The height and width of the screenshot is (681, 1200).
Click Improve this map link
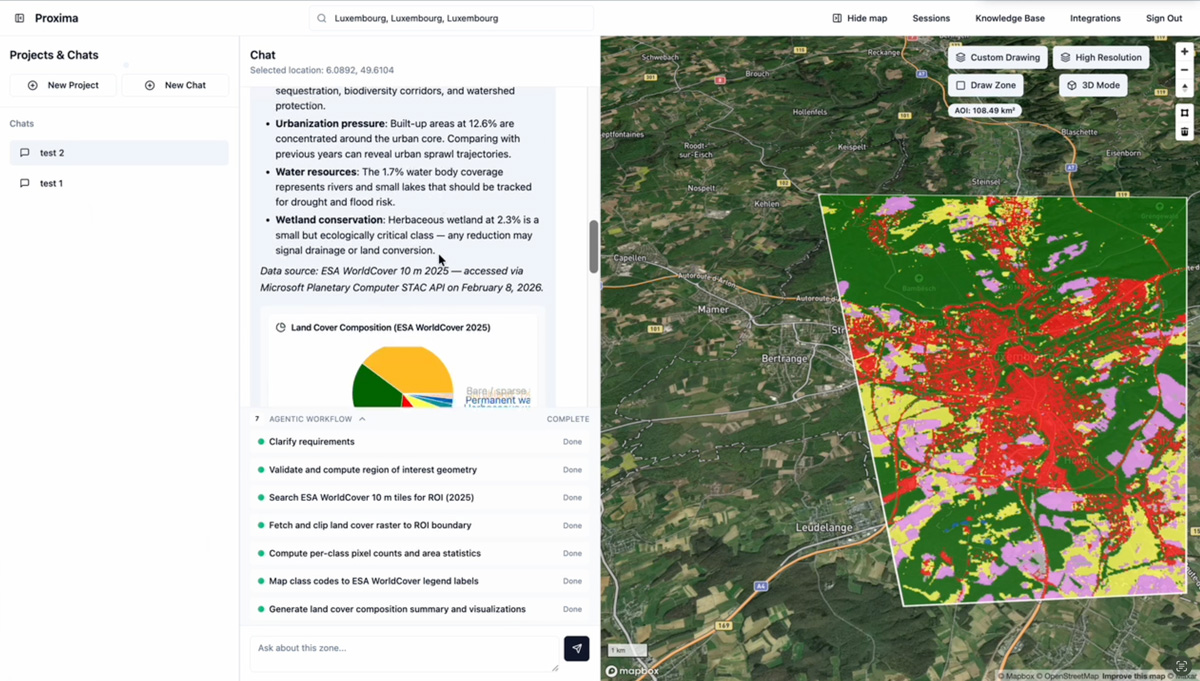point(1133,676)
